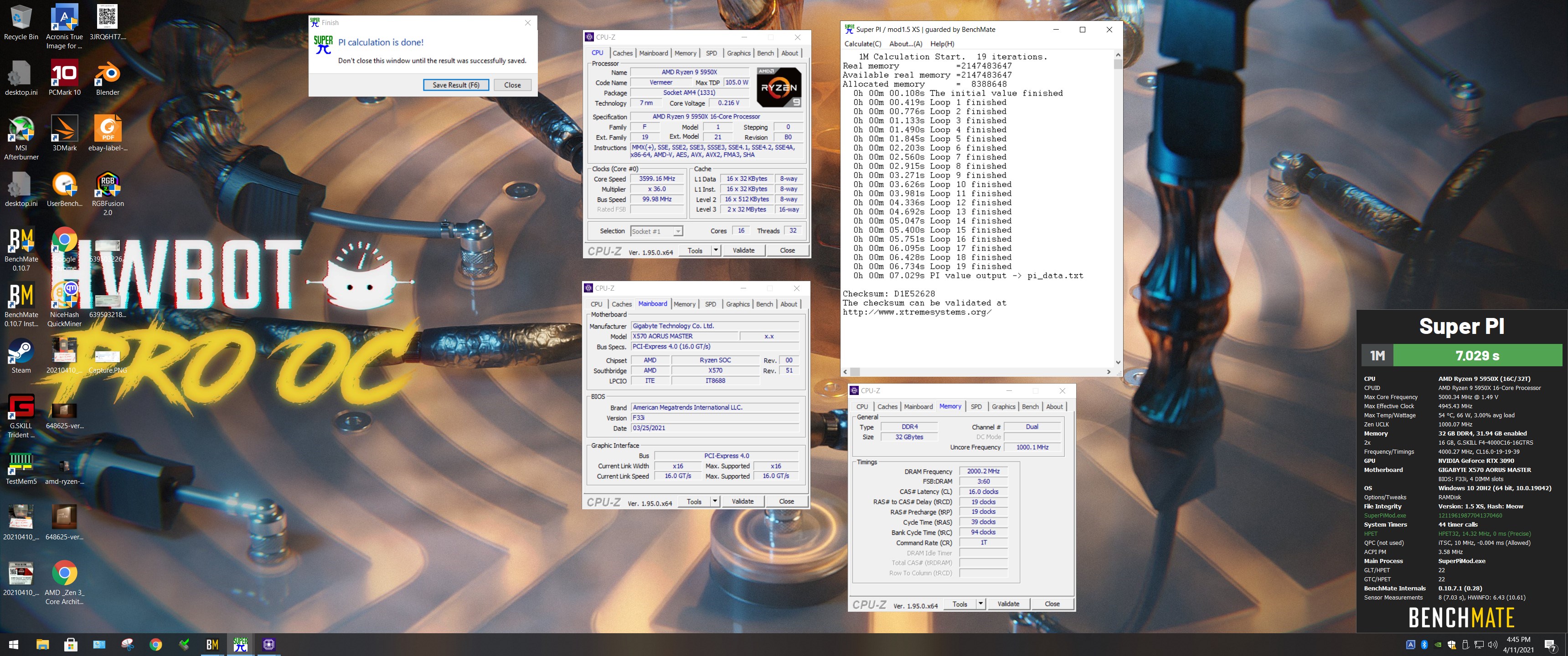This screenshot has width=1568, height=656.
Task: Open Calculate(C) menu in Super PI
Action: [x=862, y=44]
